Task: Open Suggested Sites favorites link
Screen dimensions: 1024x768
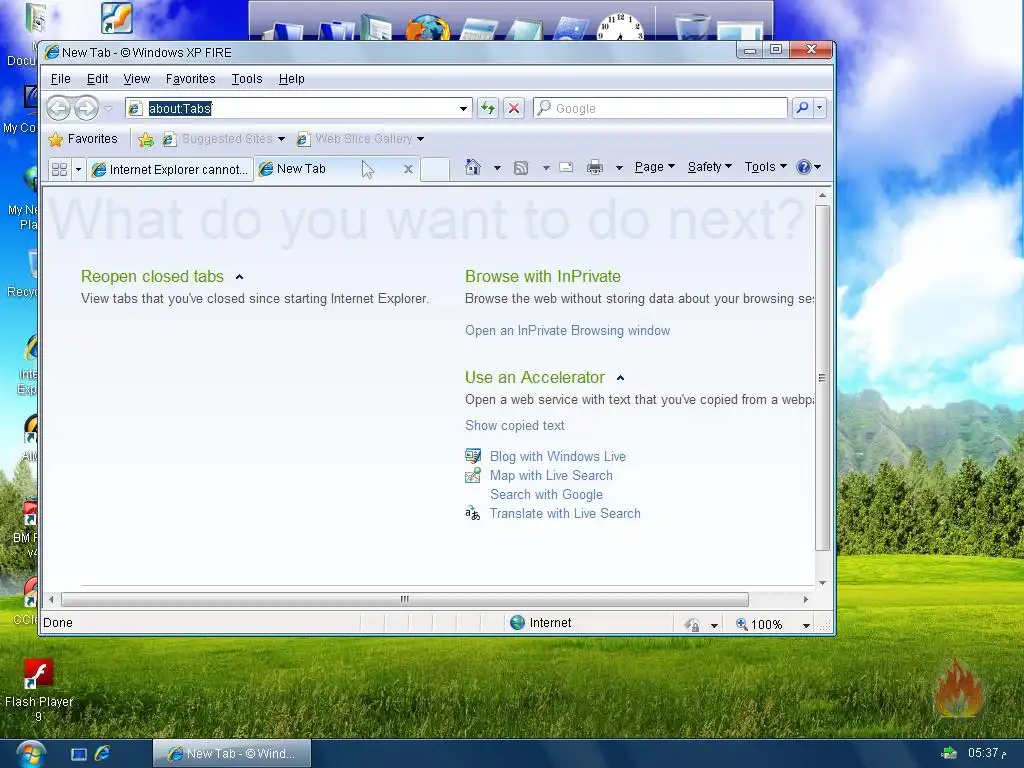Action: 218,139
